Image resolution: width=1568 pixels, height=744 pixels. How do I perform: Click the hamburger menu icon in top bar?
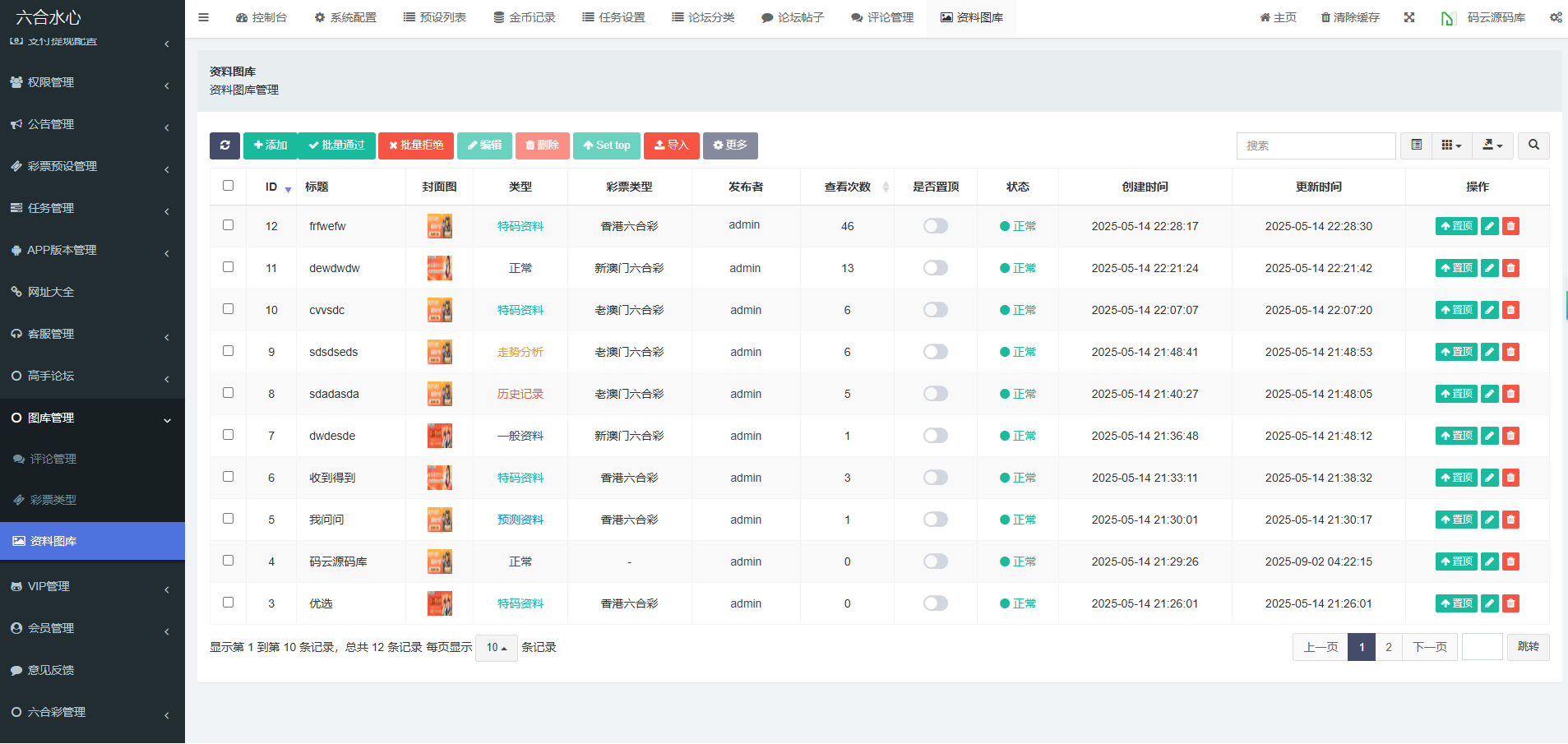point(203,17)
